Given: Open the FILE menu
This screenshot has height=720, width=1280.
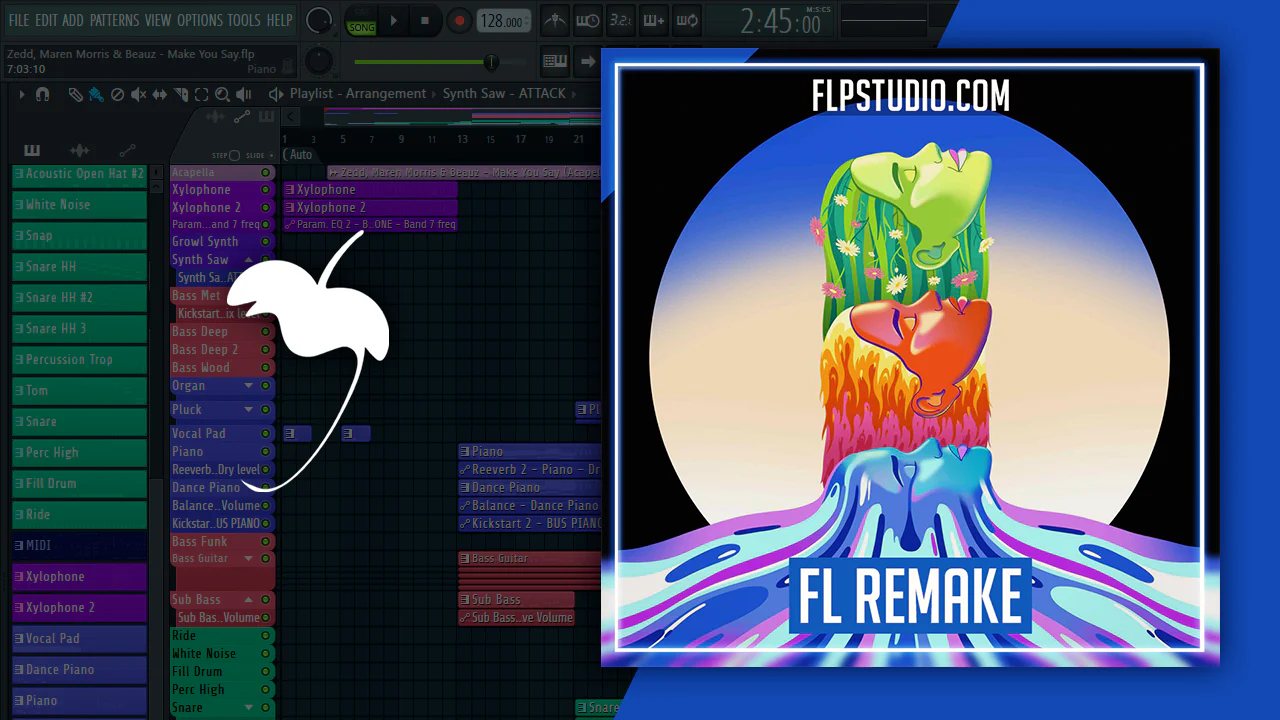Looking at the screenshot, I should [19, 20].
